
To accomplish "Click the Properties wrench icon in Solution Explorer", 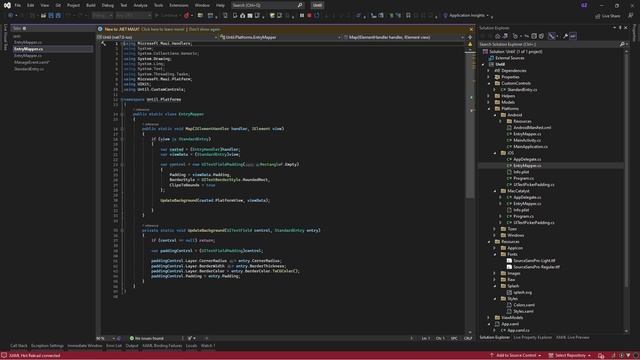I will pos(565,36).
